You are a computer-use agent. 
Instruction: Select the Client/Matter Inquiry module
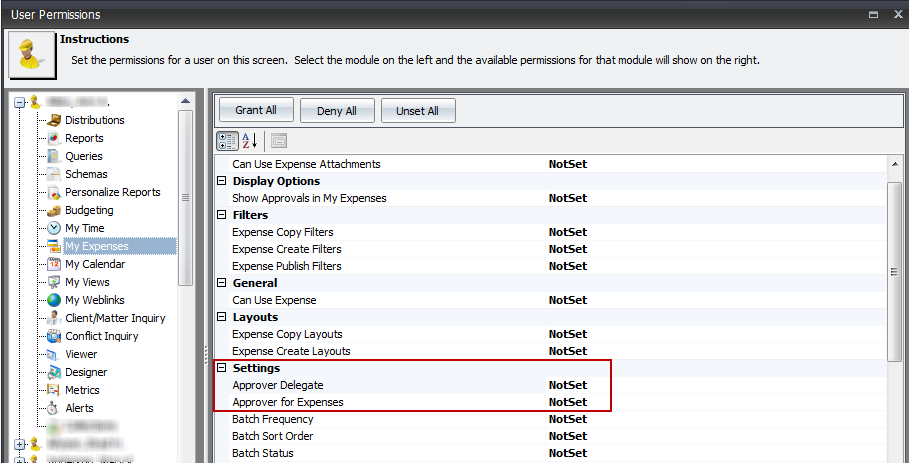(x=115, y=318)
